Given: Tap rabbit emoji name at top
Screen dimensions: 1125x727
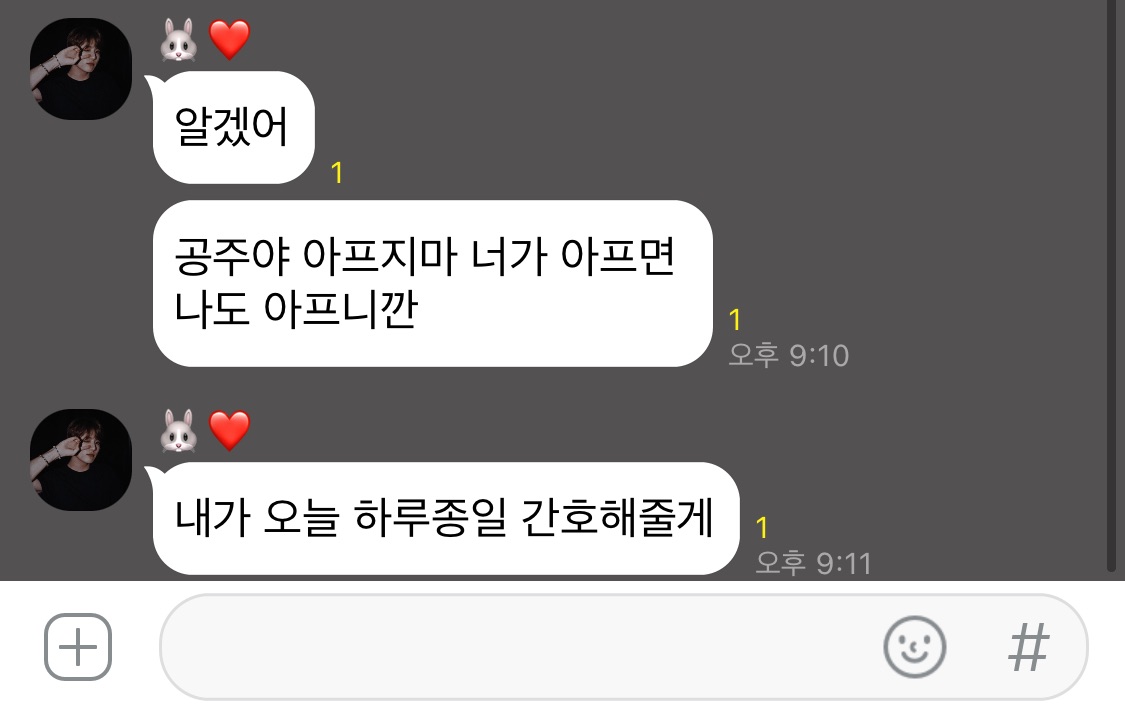Looking at the screenshot, I should tap(179, 39).
